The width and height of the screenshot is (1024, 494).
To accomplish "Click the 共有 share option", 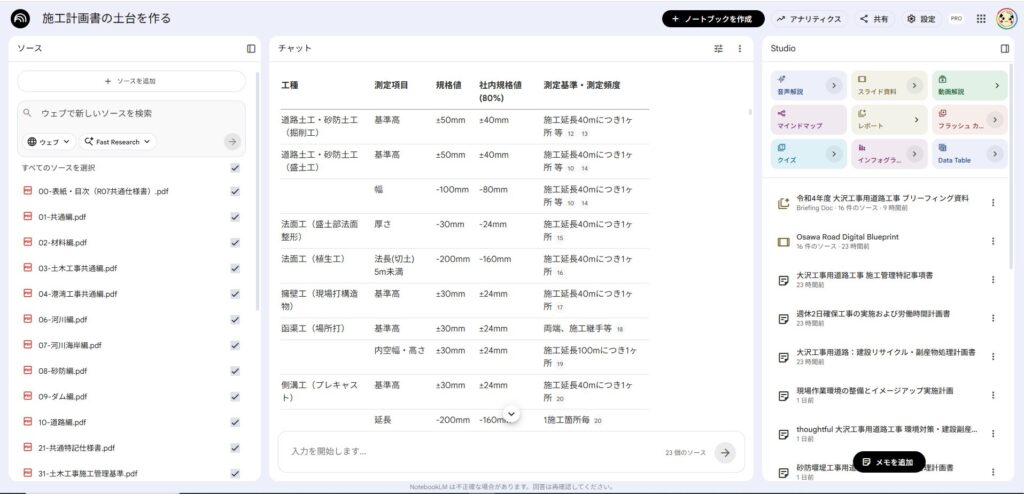I will click(873, 19).
